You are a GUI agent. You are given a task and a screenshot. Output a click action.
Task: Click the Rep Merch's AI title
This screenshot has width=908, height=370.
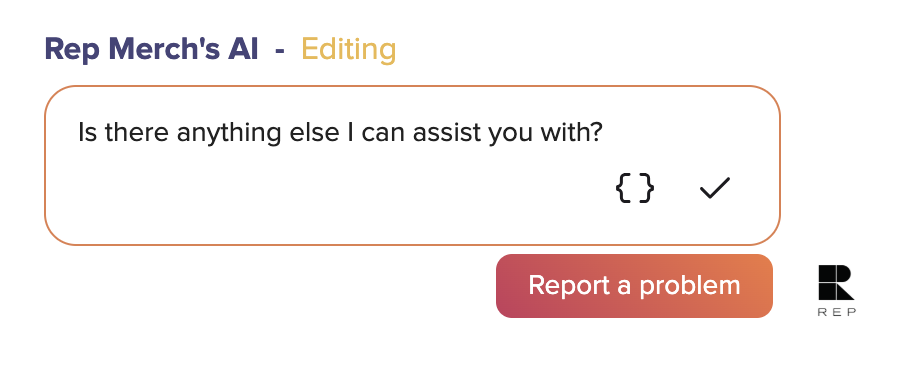pos(151,49)
